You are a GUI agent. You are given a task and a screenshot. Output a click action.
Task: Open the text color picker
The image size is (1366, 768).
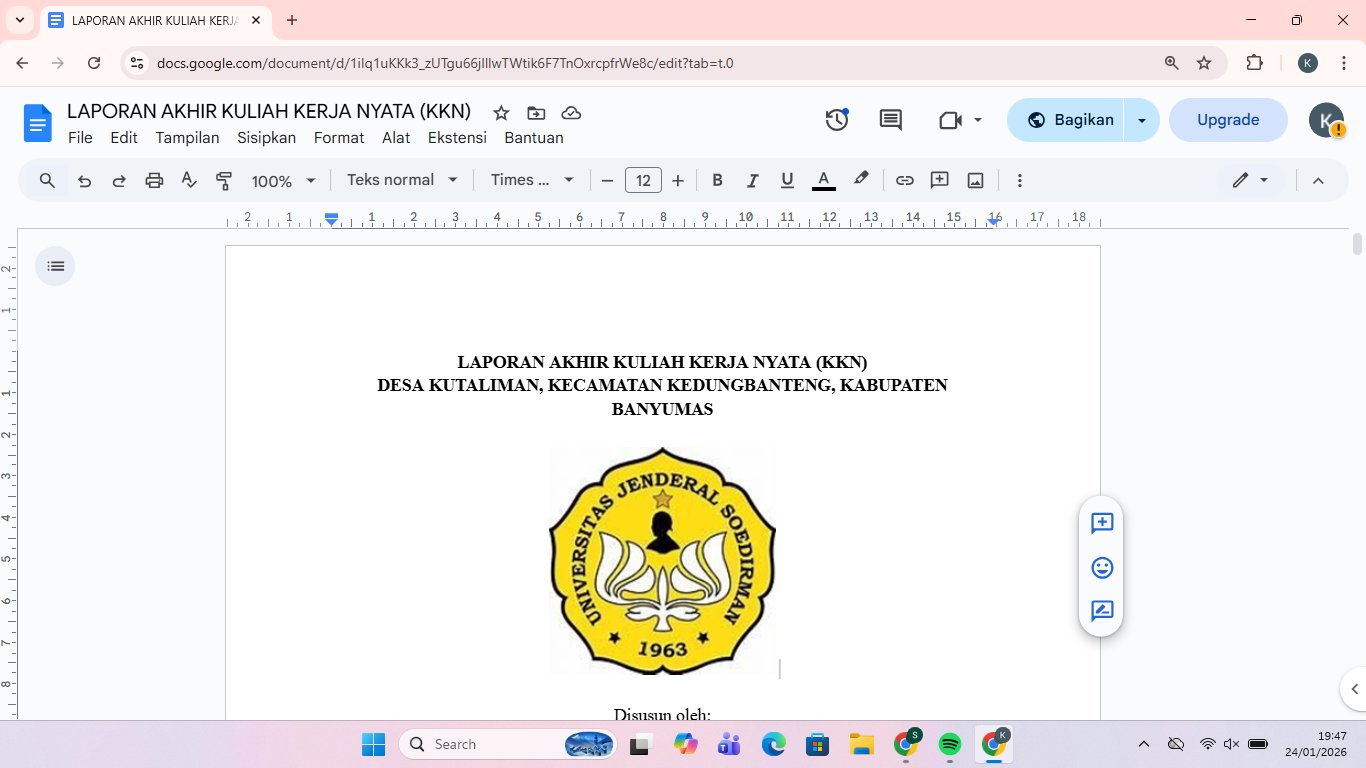point(823,181)
